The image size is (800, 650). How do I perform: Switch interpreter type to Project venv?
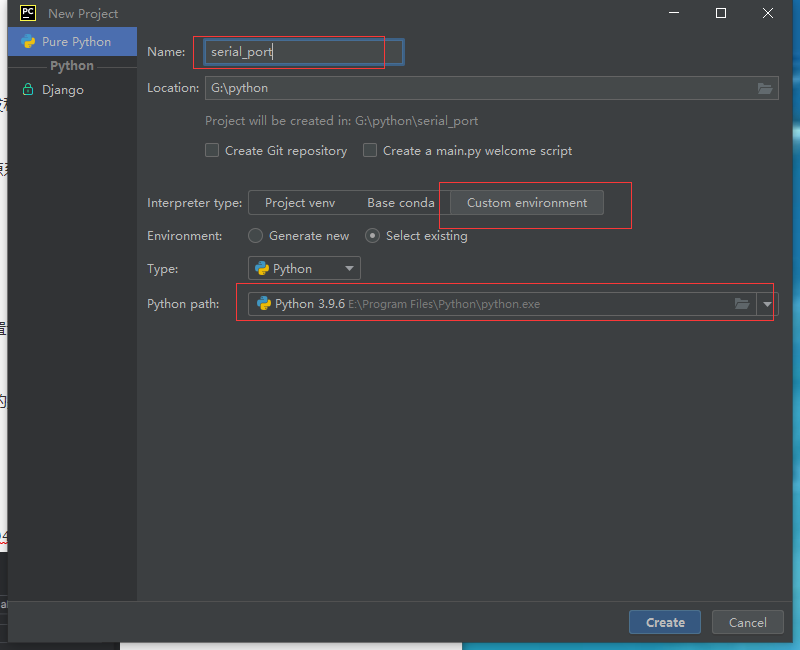(300, 203)
